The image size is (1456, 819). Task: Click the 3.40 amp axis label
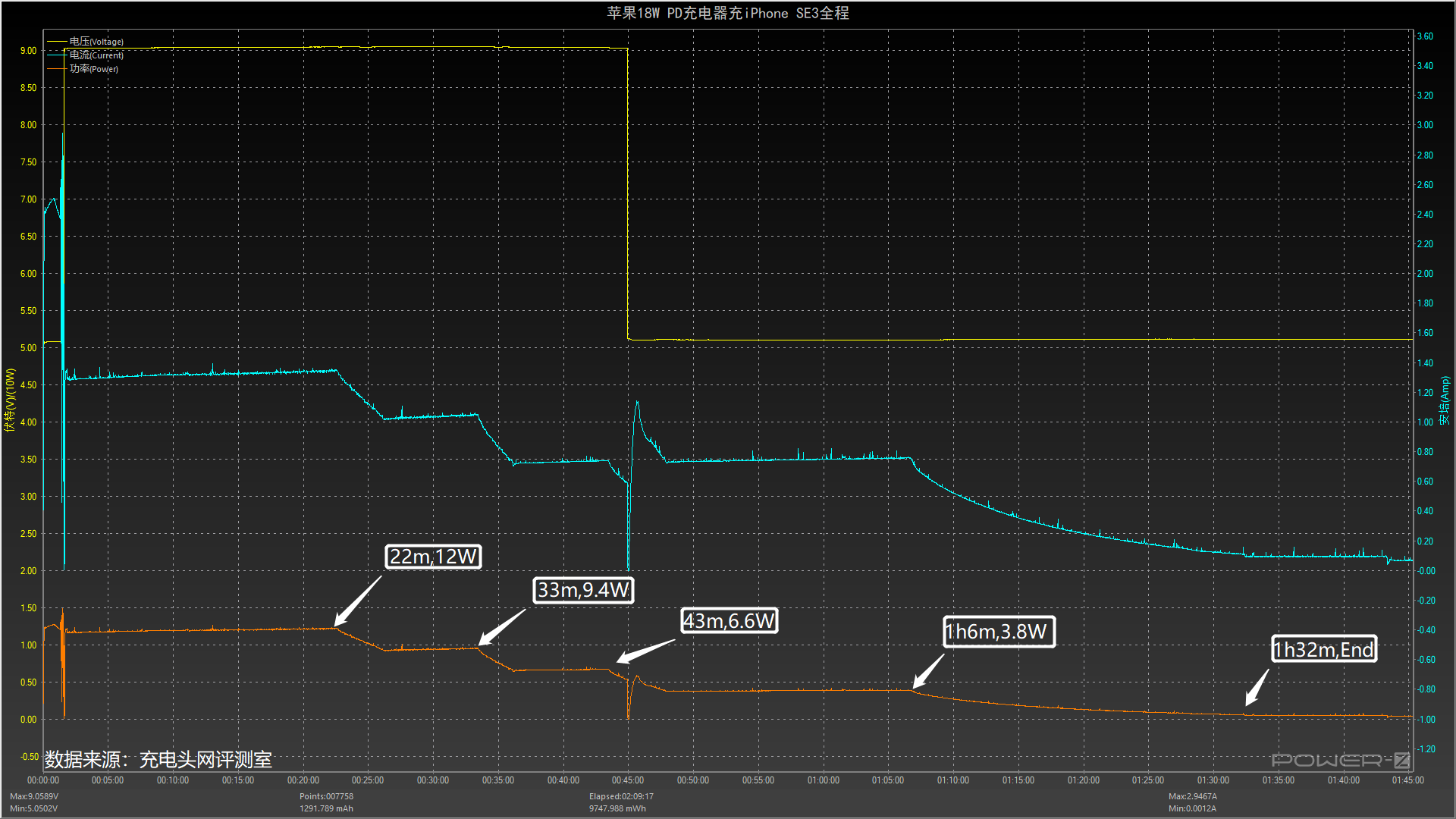(1425, 66)
